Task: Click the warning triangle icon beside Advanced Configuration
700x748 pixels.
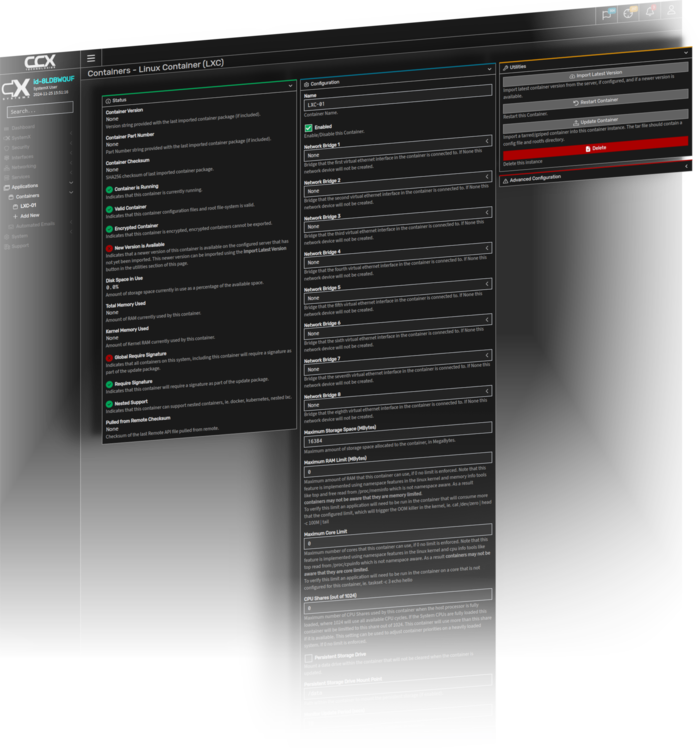Action: click(505, 181)
